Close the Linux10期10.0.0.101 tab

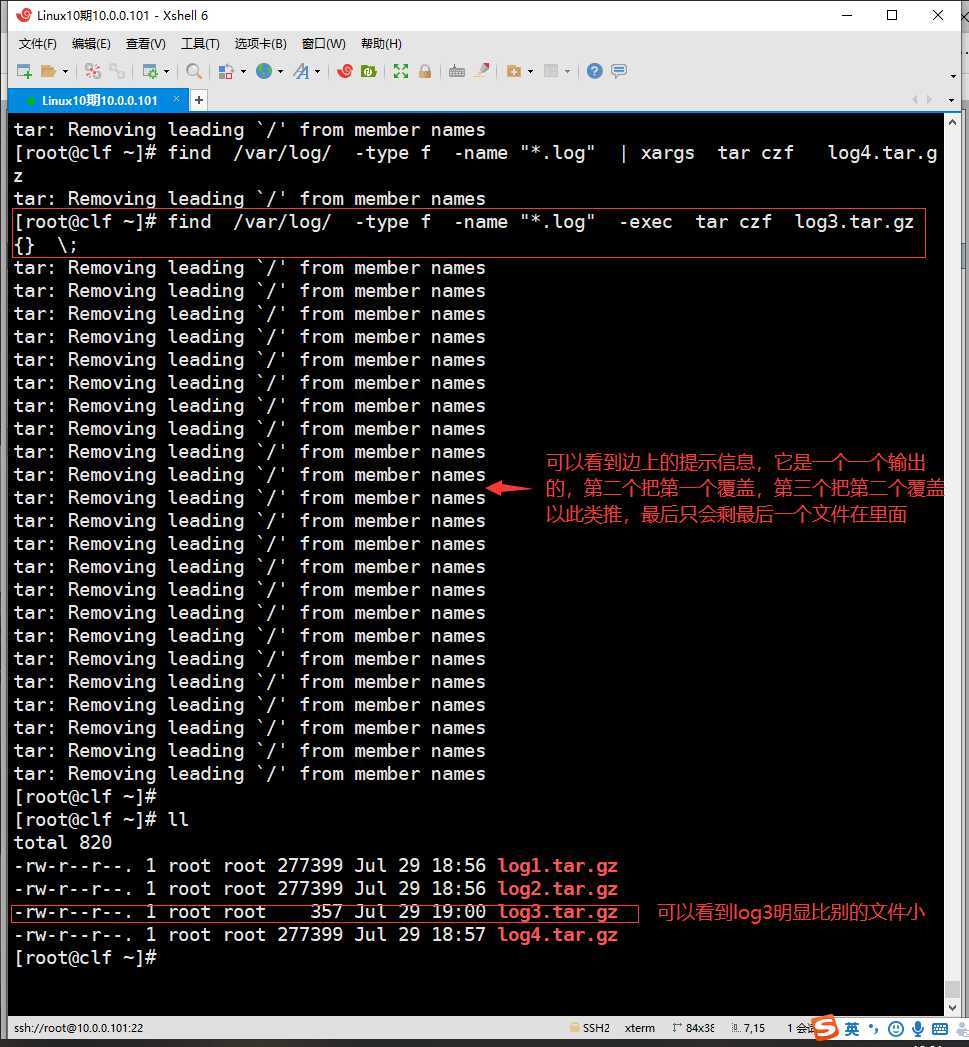click(176, 99)
